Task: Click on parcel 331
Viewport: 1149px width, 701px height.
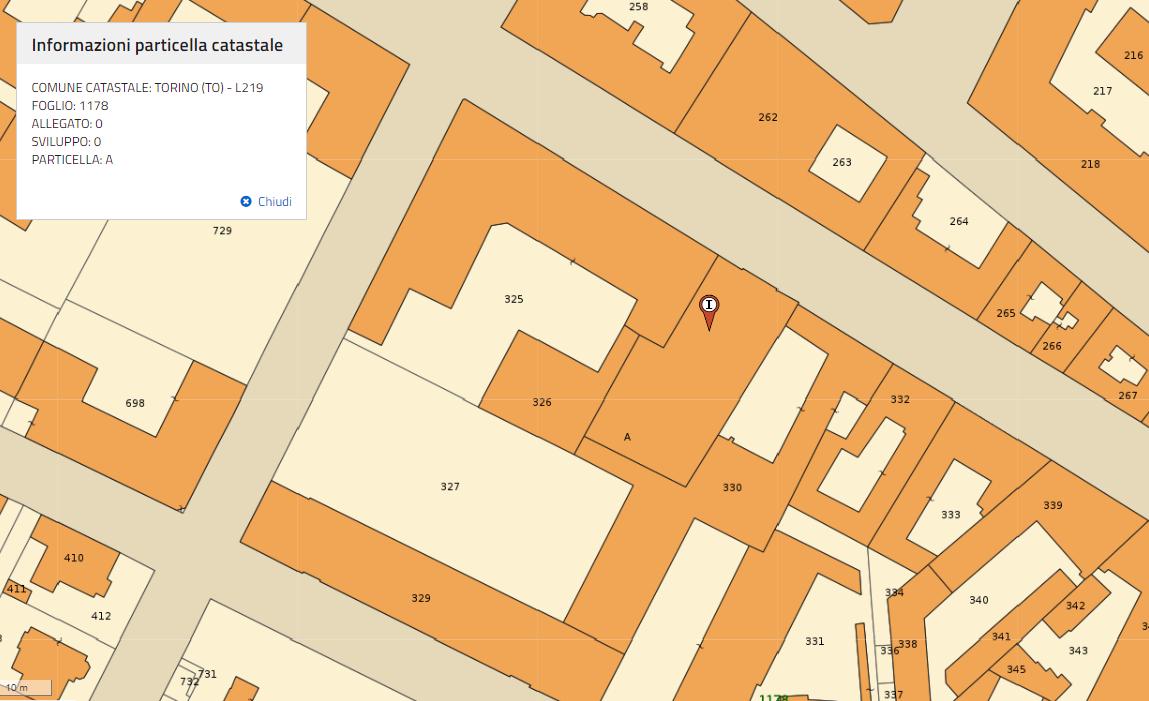Action: coord(814,641)
